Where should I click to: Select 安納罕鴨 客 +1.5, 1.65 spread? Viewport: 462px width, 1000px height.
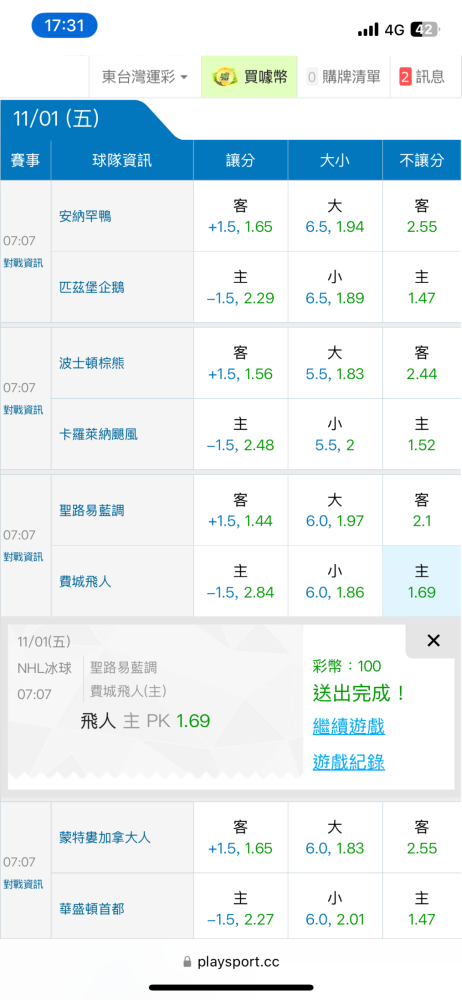click(x=241, y=216)
